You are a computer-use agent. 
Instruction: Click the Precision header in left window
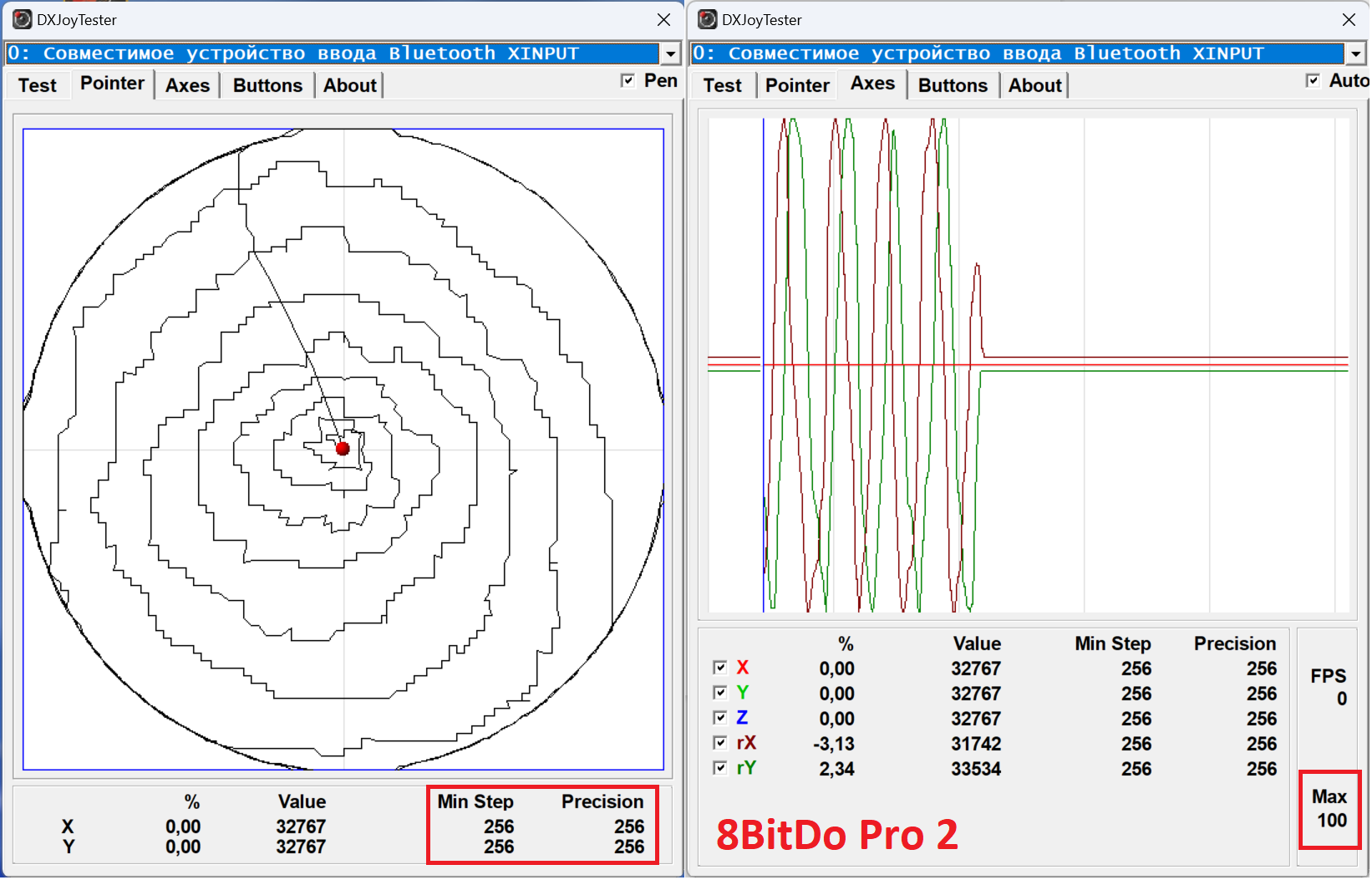pos(602,801)
